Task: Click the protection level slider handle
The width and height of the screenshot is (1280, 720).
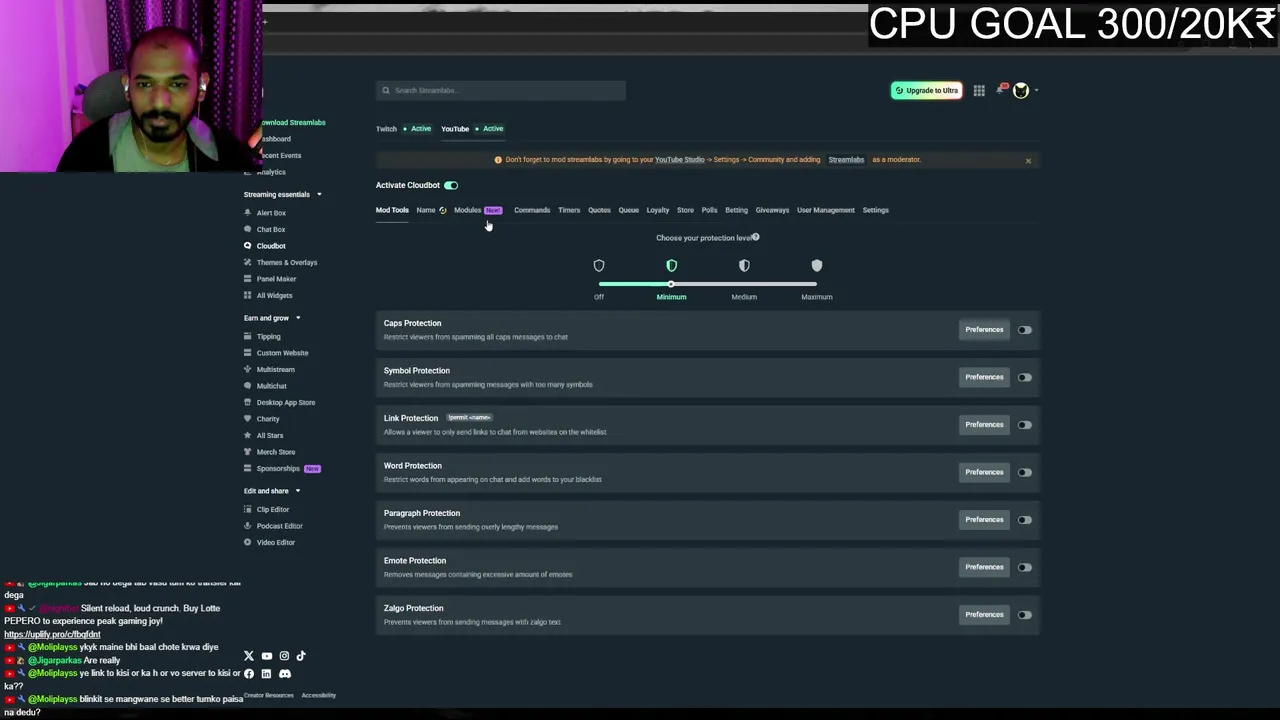Action: pos(671,285)
